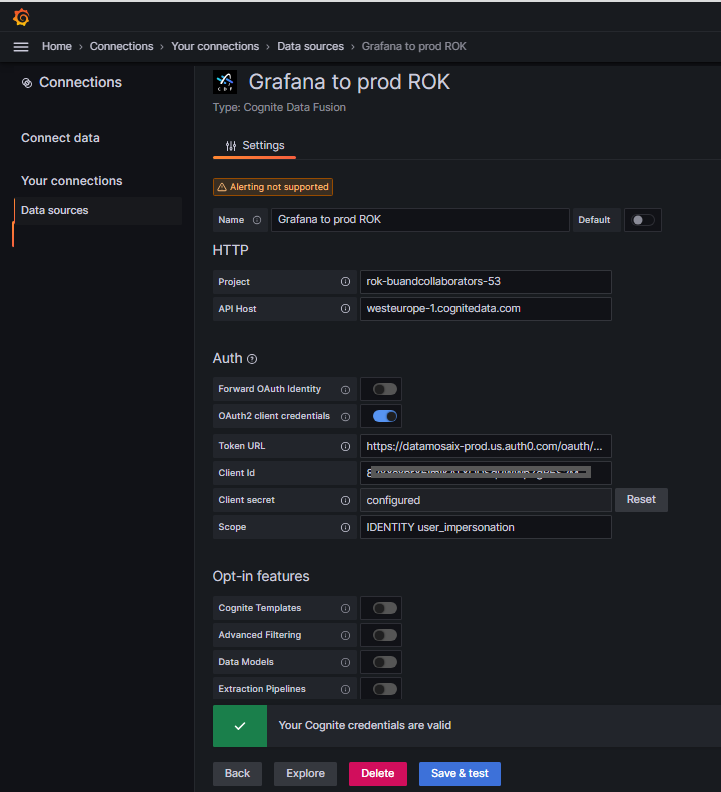Click the Grafana logo icon
Viewport: 721px width, 792px height.
pos(21,17)
